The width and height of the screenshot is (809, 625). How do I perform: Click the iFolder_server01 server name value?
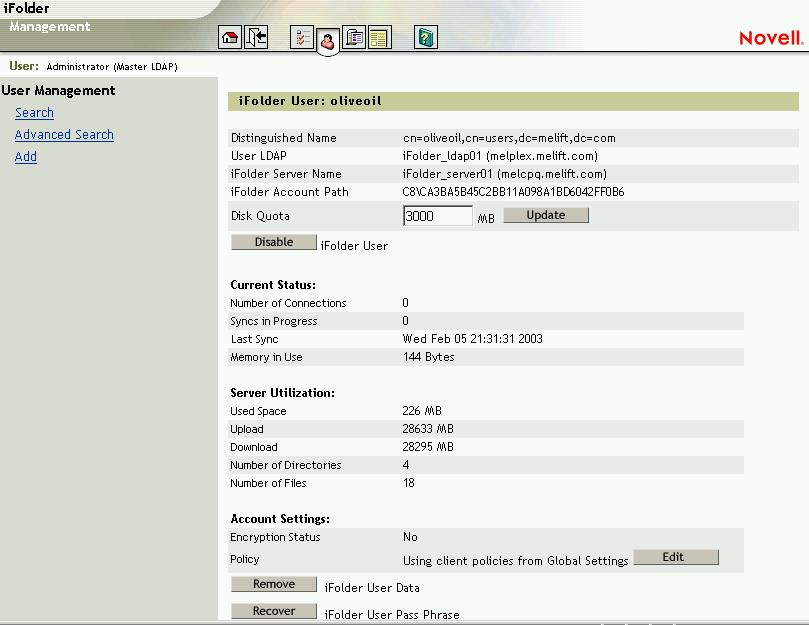(x=505, y=174)
